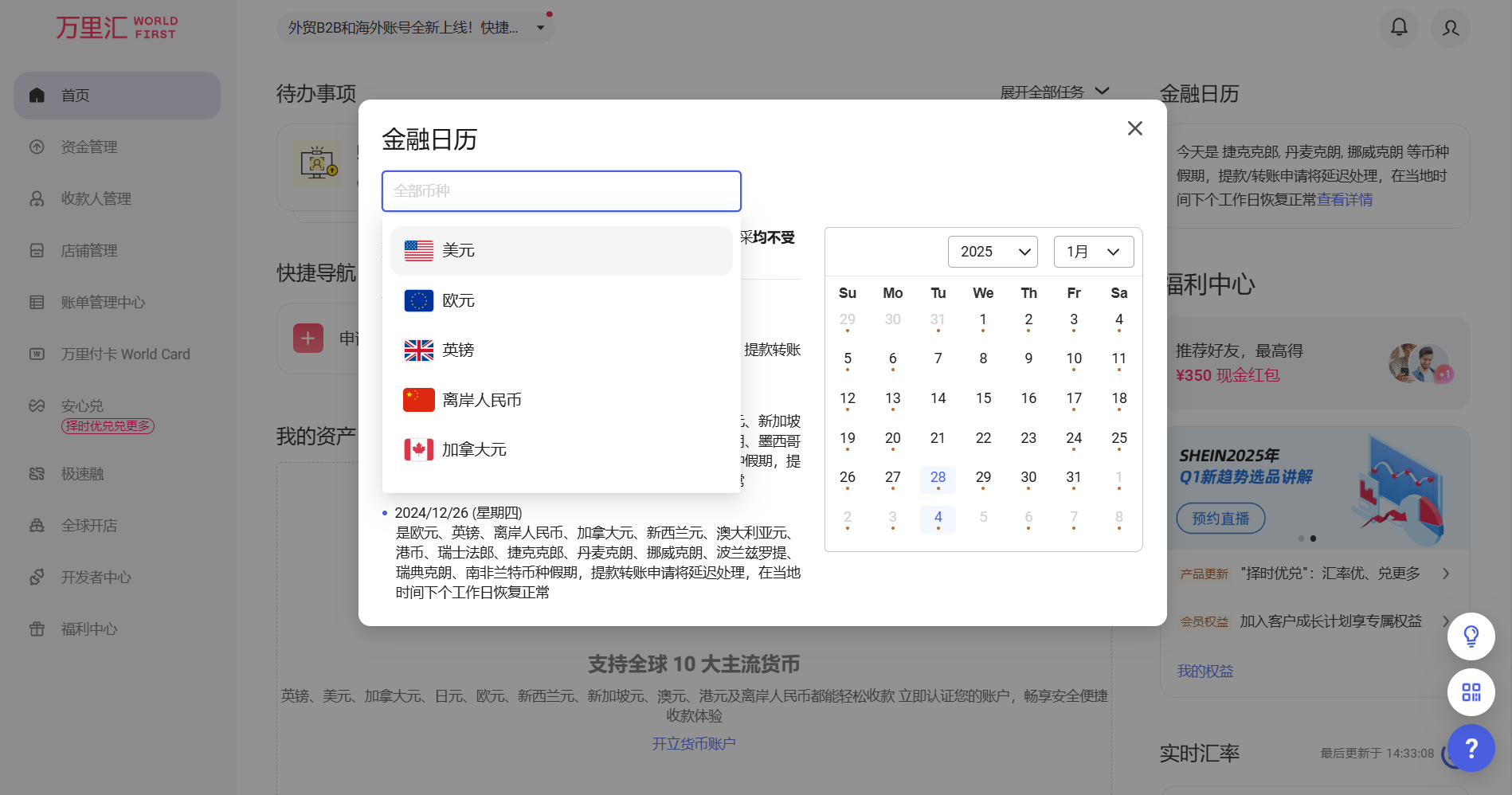Click the lightbulb tips floating icon
Screen dimensions: 1512x795
[x=1471, y=636]
